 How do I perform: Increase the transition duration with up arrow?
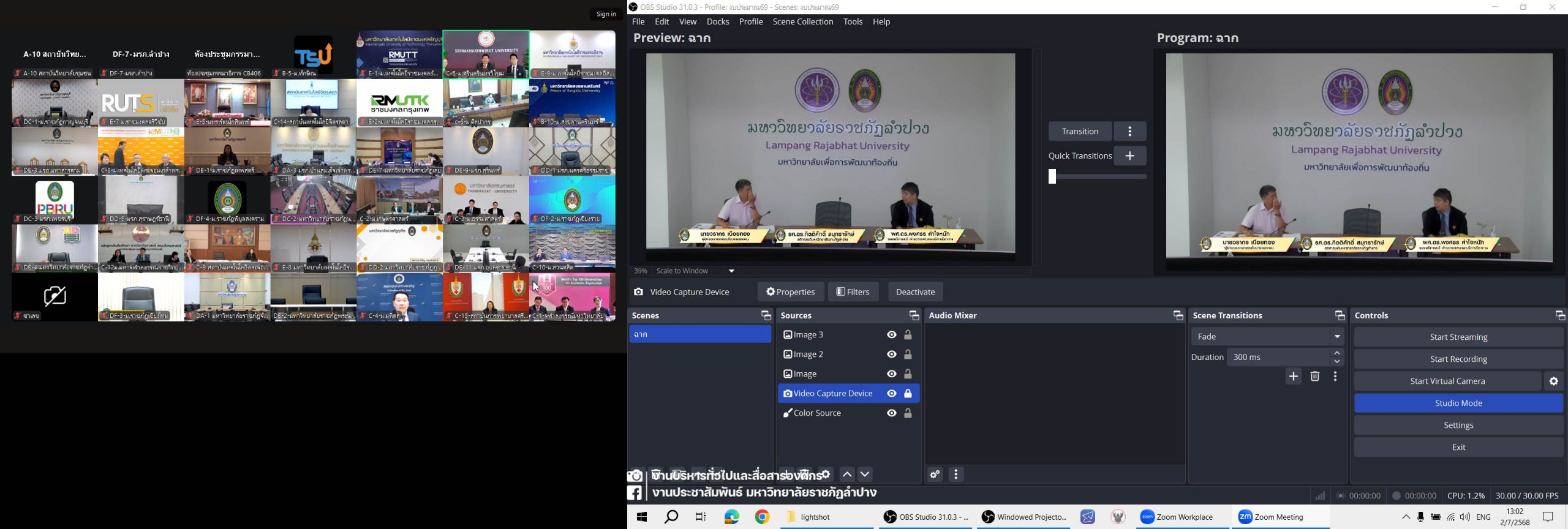coord(1337,353)
